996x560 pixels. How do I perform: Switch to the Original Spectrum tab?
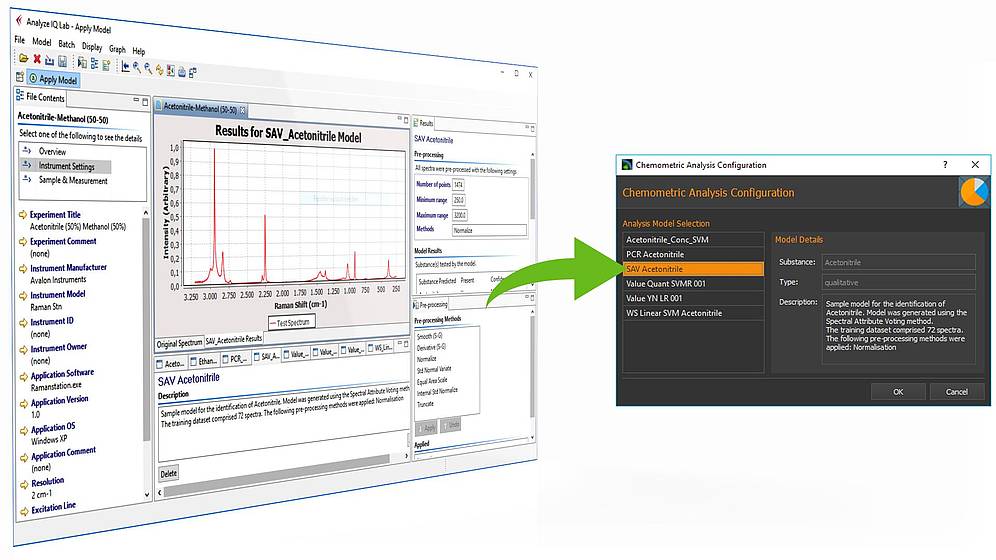coord(179,340)
